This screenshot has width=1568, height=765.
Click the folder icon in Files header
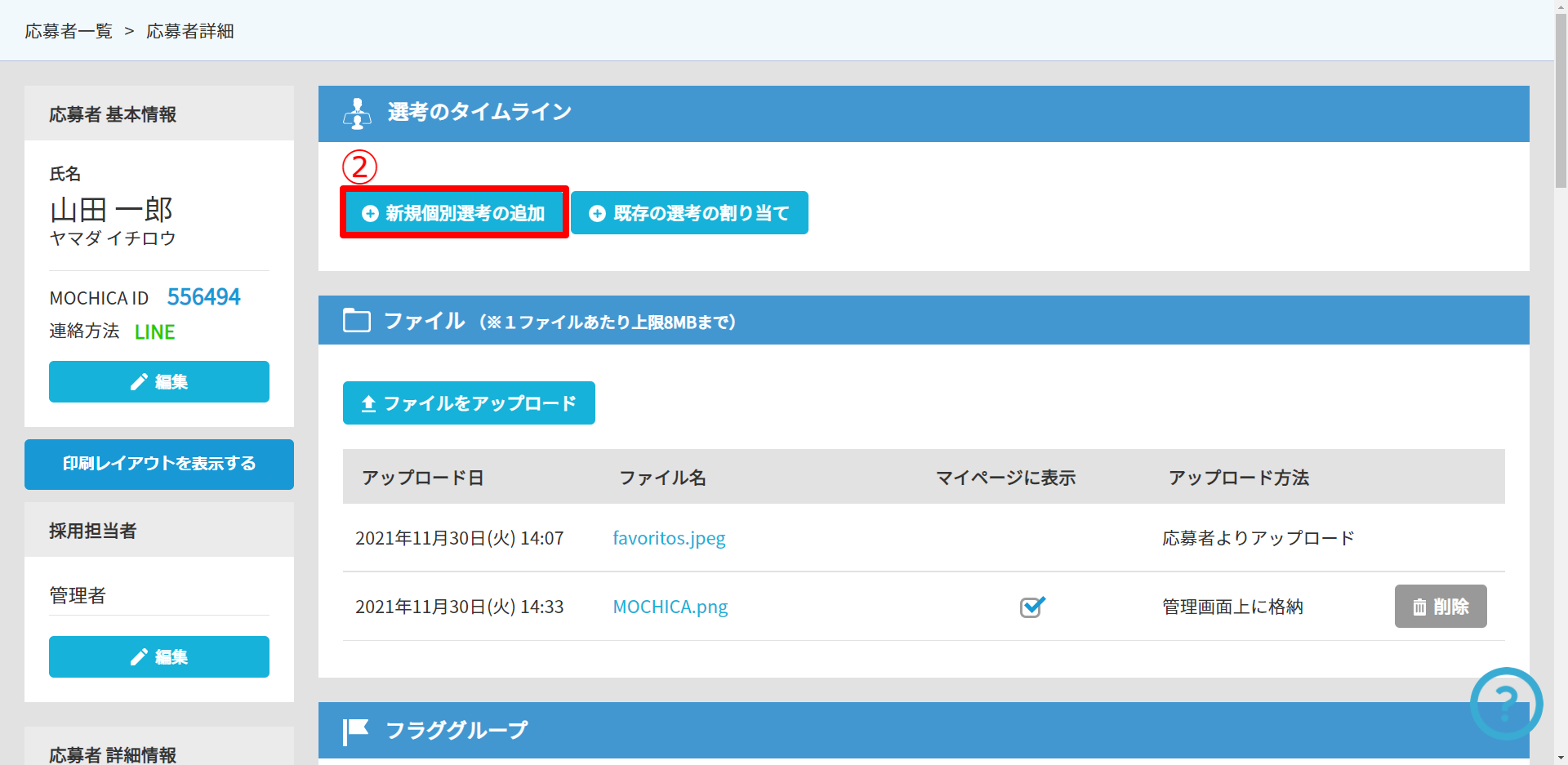pyautogui.click(x=357, y=320)
